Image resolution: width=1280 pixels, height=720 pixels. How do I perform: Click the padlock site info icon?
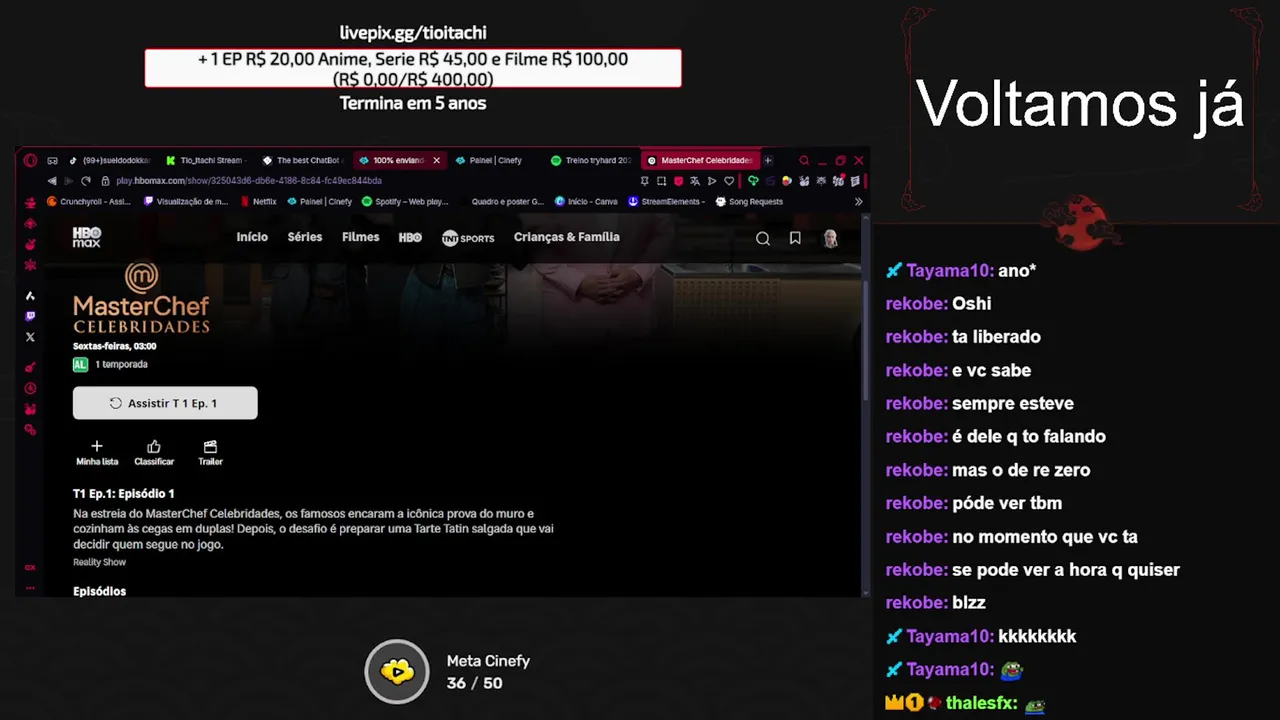[105, 181]
